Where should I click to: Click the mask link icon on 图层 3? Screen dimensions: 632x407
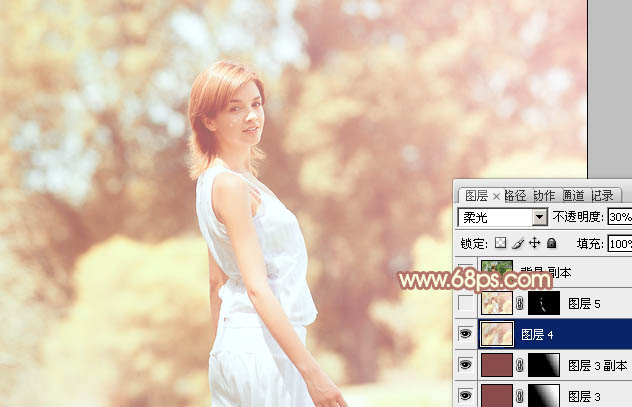[x=520, y=395]
